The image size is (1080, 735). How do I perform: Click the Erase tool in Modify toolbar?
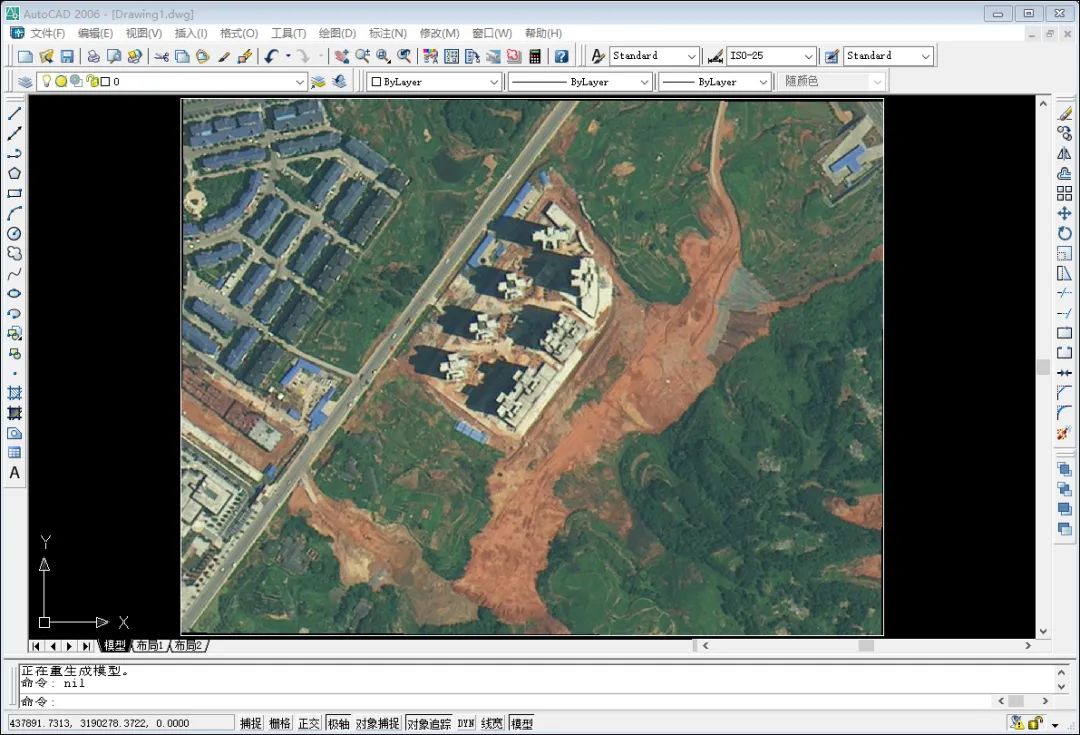[1064, 114]
